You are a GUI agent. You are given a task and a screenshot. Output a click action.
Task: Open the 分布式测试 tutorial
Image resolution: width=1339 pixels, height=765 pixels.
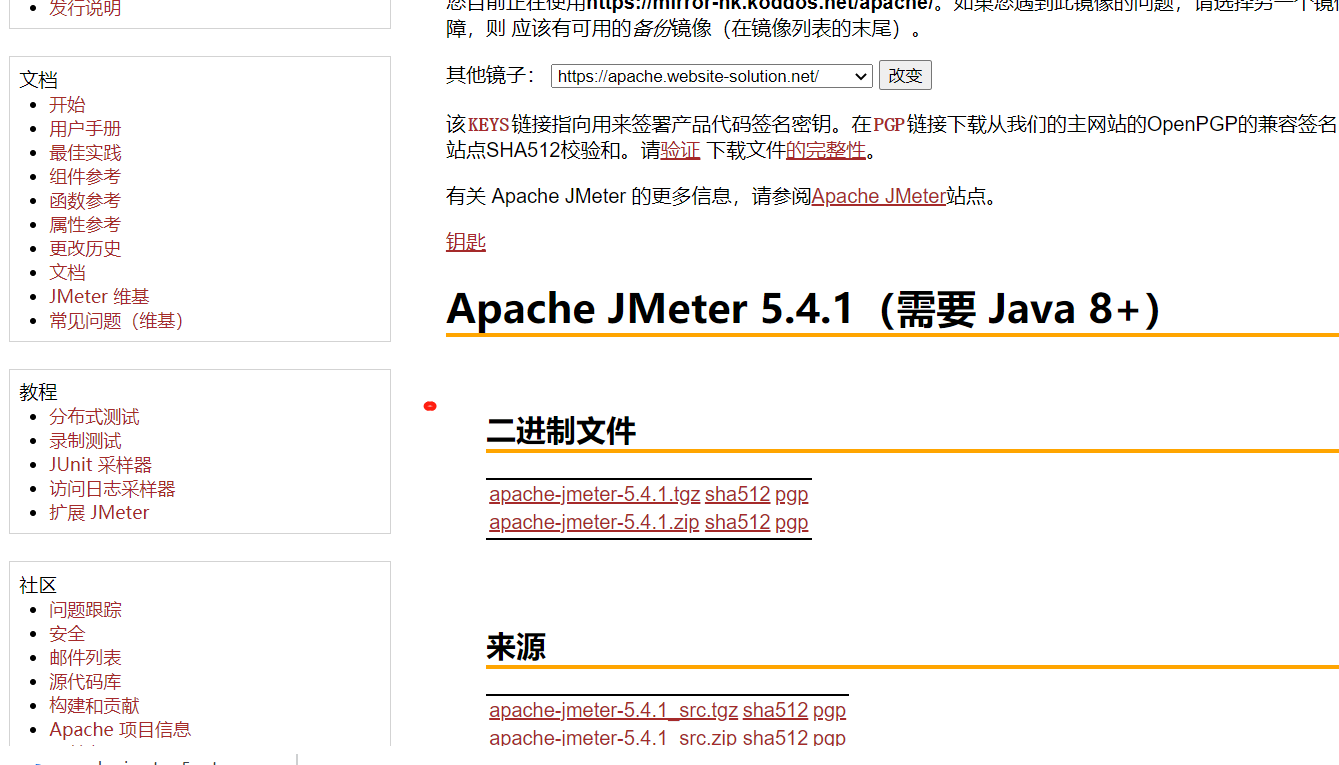[94, 416]
